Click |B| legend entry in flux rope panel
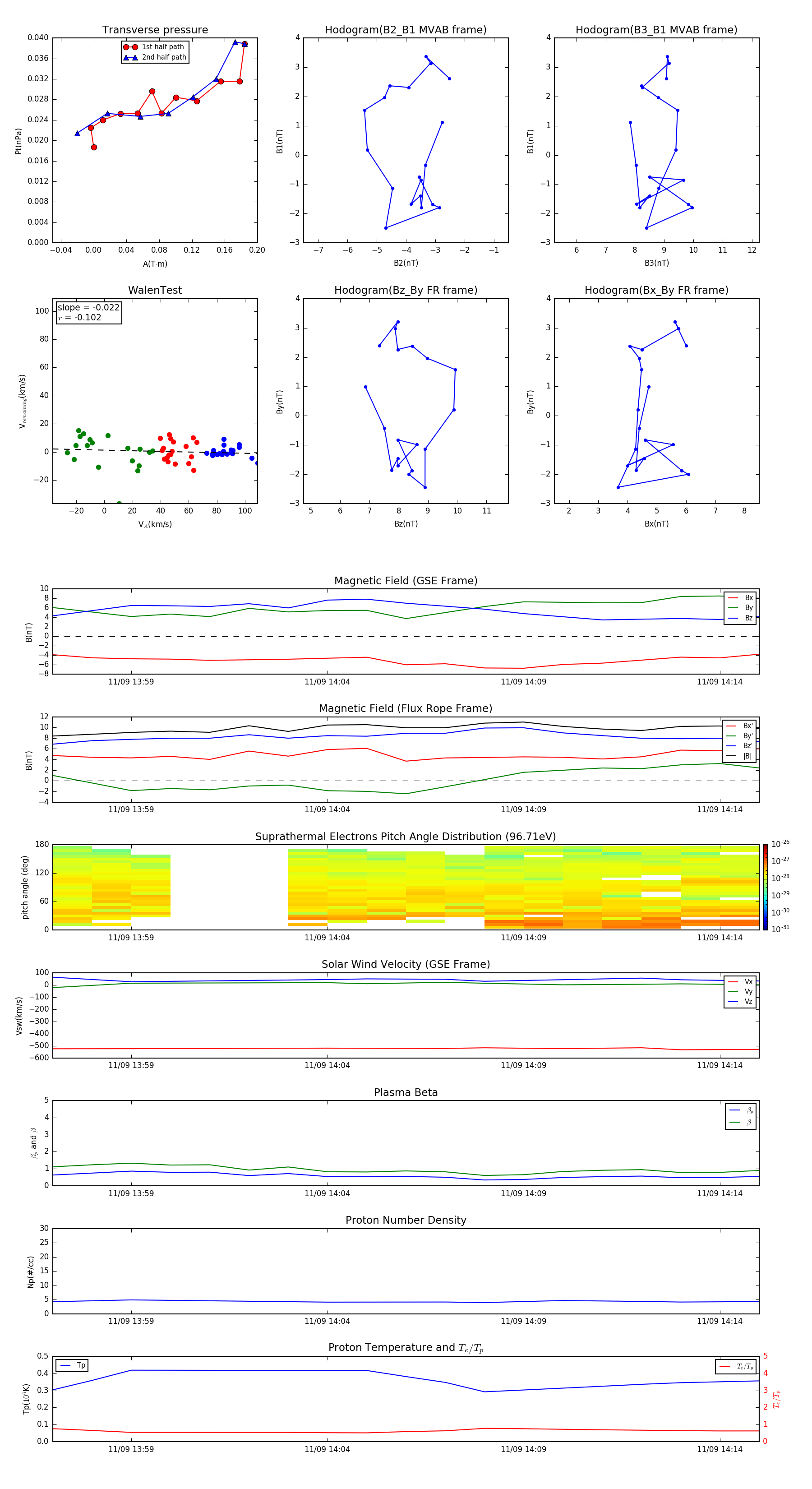Screen dimensions: 812x1489 [740, 756]
